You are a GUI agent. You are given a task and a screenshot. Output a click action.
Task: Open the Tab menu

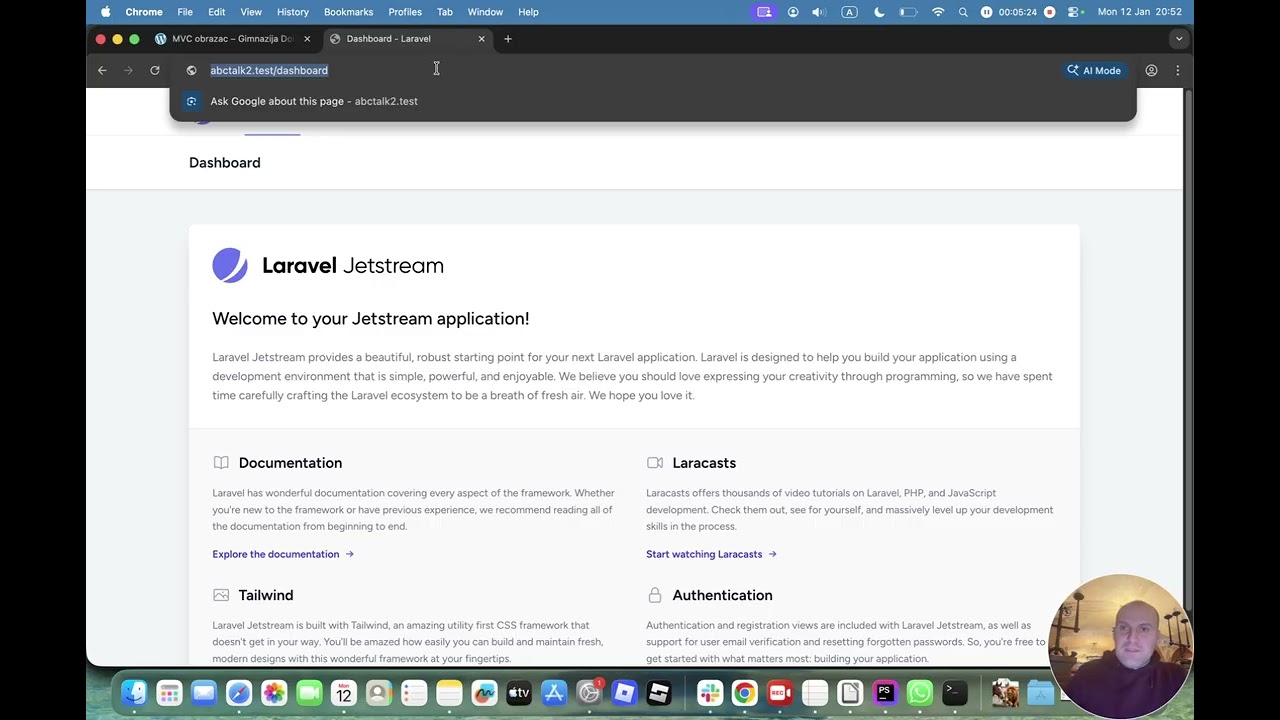coord(445,12)
